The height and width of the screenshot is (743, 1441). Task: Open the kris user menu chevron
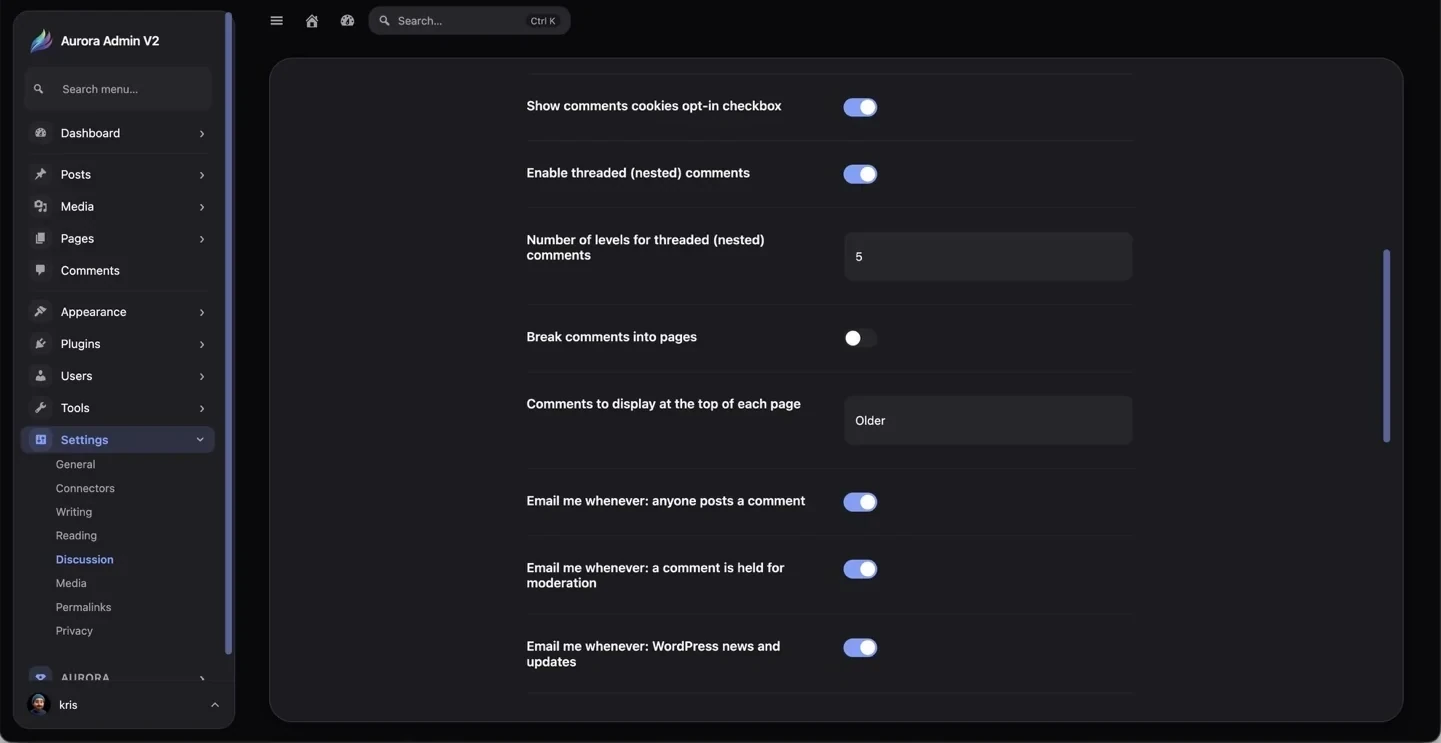coord(215,705)
